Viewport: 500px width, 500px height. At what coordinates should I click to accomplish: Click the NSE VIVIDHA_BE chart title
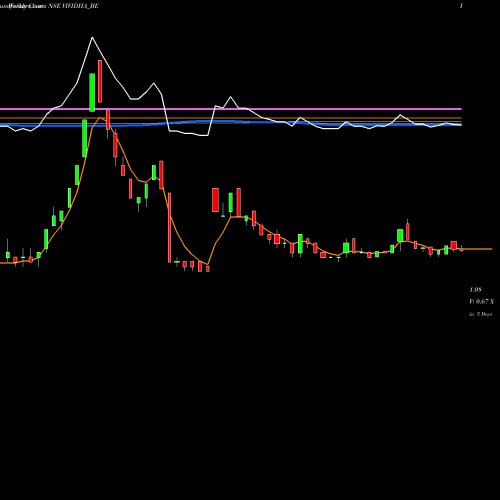click(74, 6)
